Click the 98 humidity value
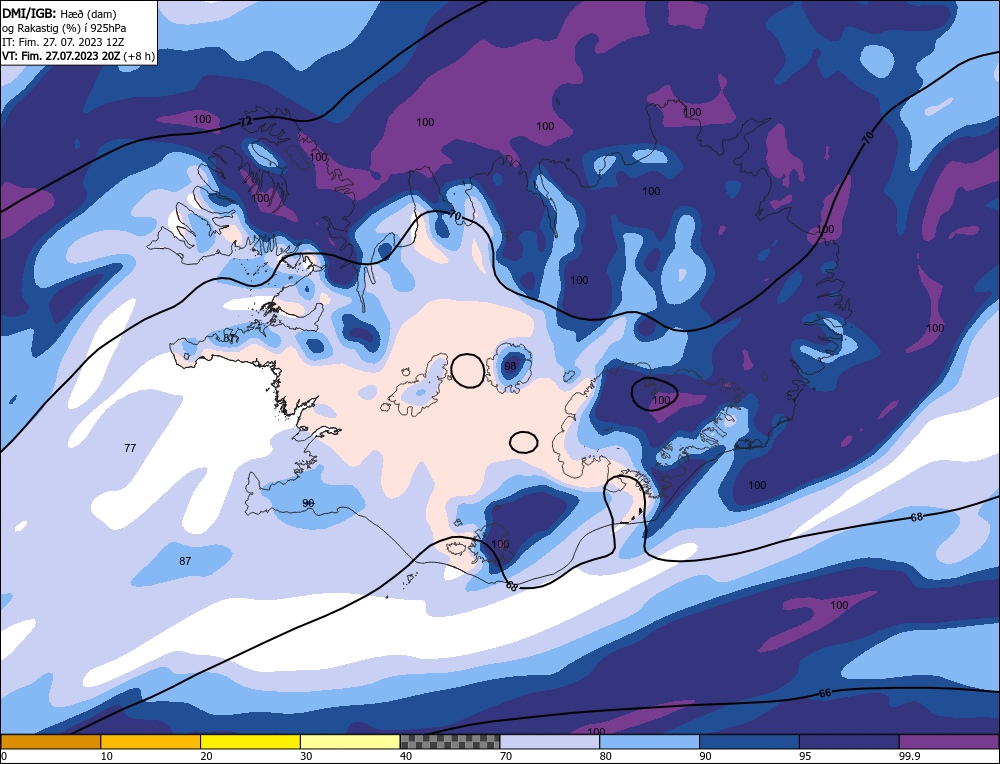Image resolution: width=1000 pixels, height=764 pixels. pos(510,366)
